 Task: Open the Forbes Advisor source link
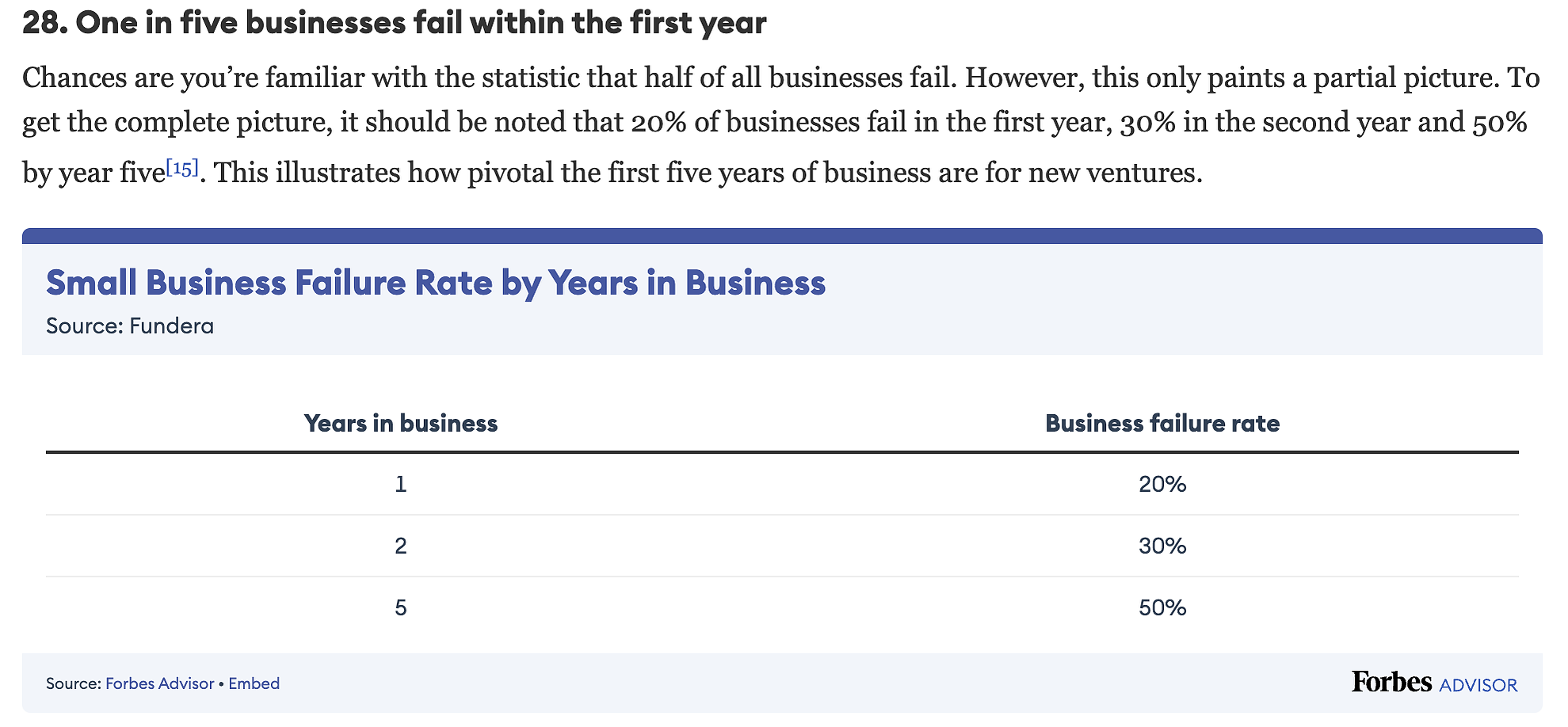coord(159,683)
